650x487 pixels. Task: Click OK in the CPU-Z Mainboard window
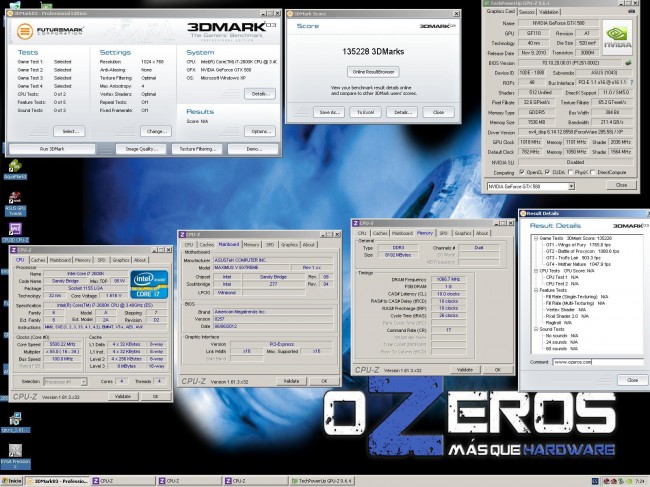point(324,381)
